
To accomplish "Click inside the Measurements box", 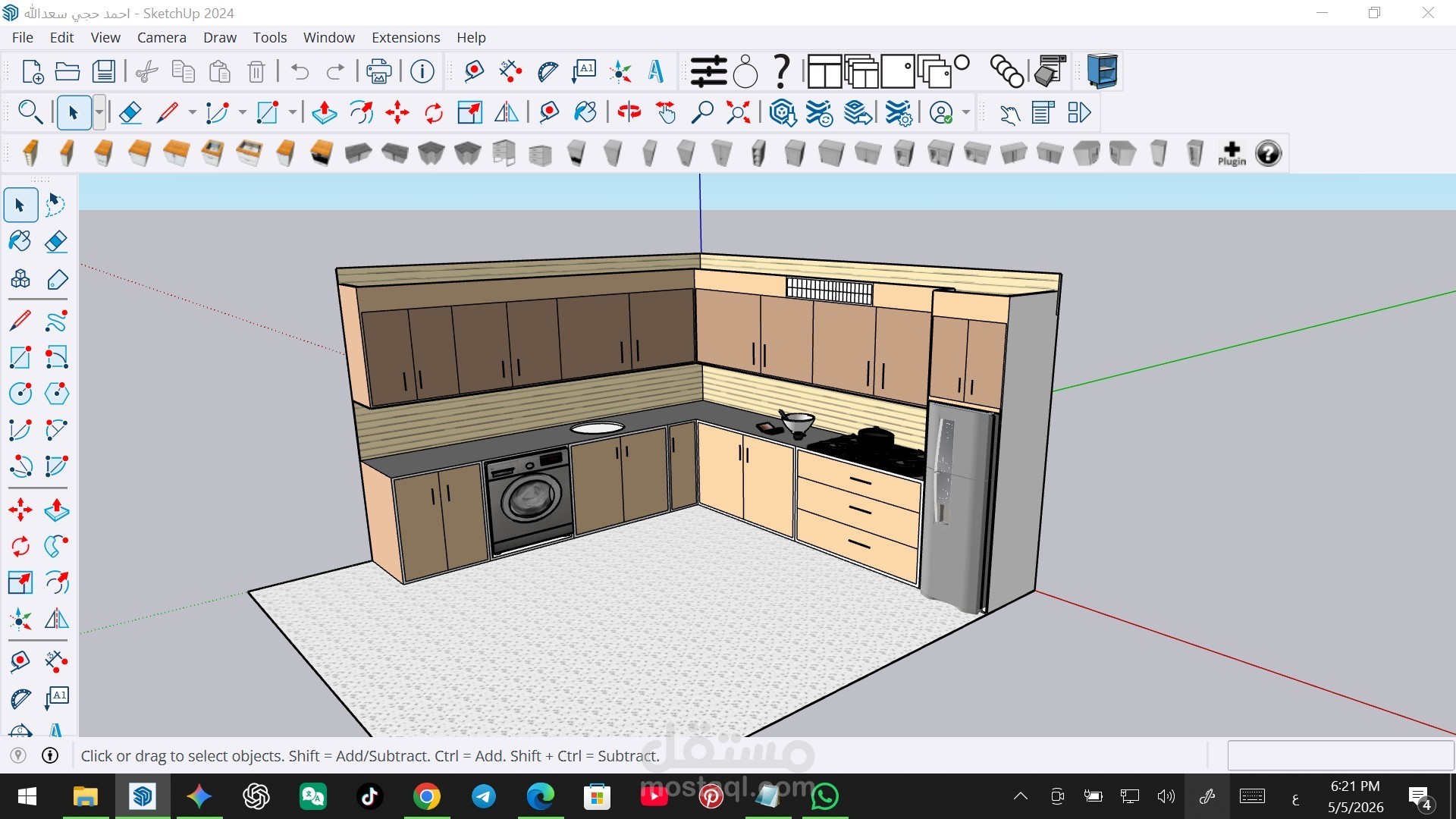I will (x=1340, y=755).
